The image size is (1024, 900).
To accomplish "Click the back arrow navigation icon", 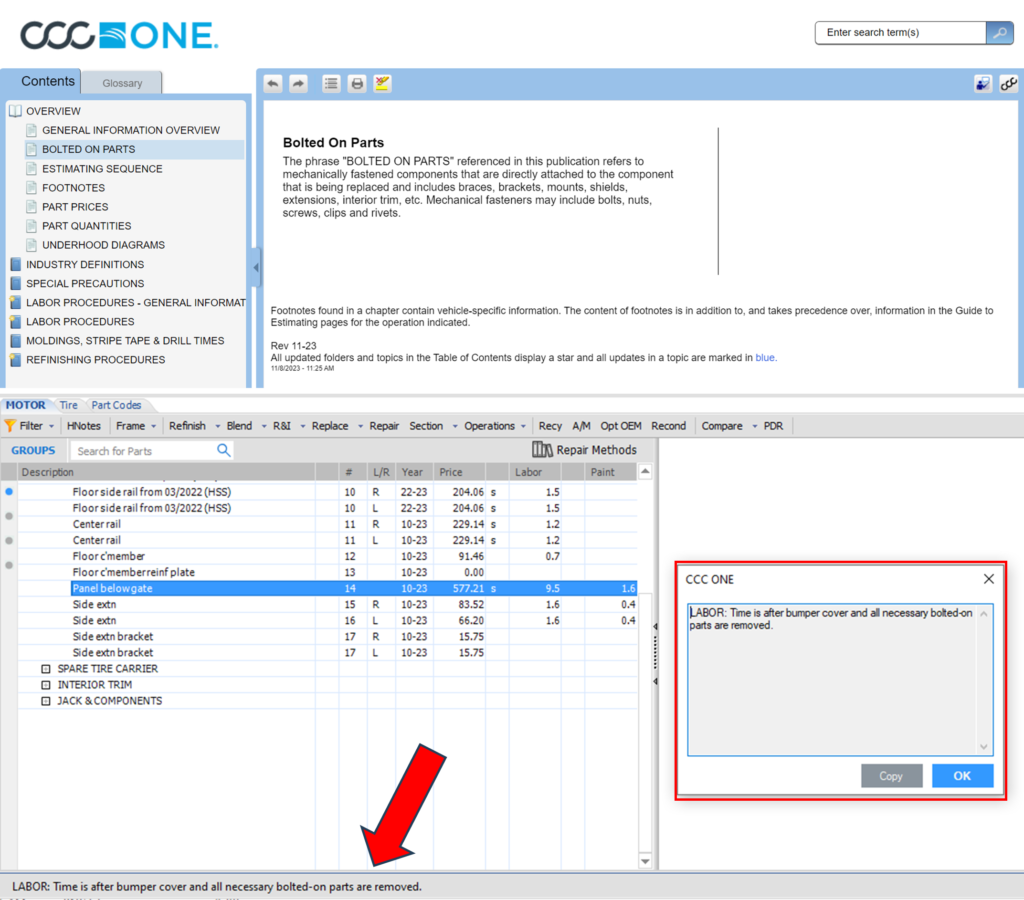I will 273,84.
